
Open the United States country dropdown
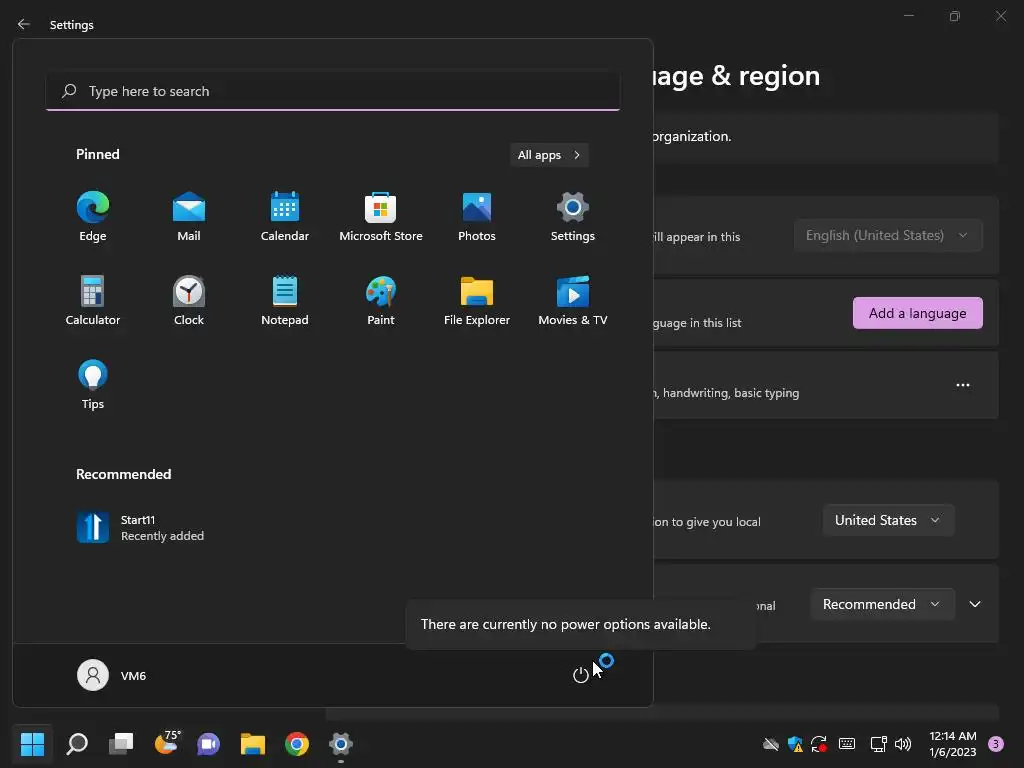click(888, 520)
